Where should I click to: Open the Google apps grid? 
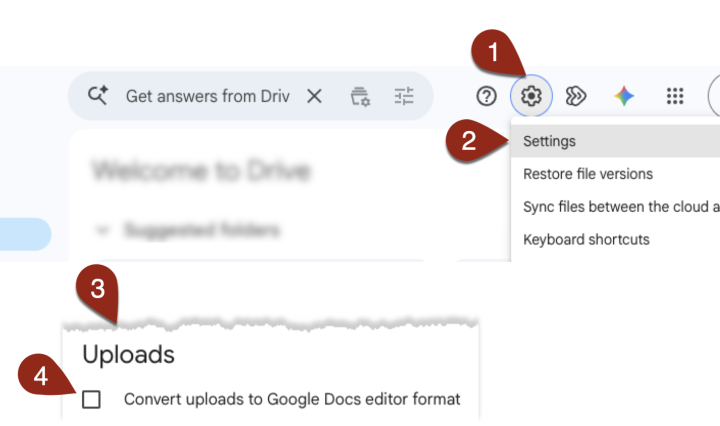click(675, 96)
